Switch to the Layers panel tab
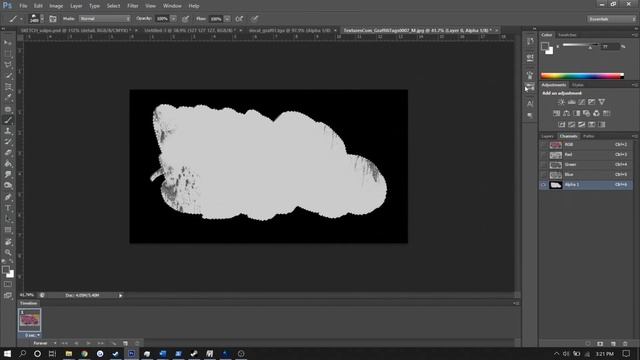 (x=547, y=136)
